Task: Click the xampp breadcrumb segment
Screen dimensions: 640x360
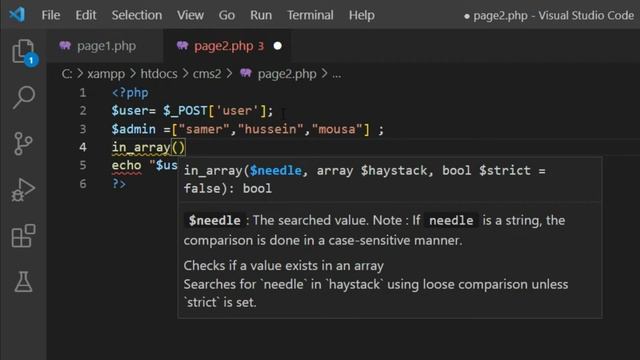Action: pyautogui.click(x=106, y=74)
